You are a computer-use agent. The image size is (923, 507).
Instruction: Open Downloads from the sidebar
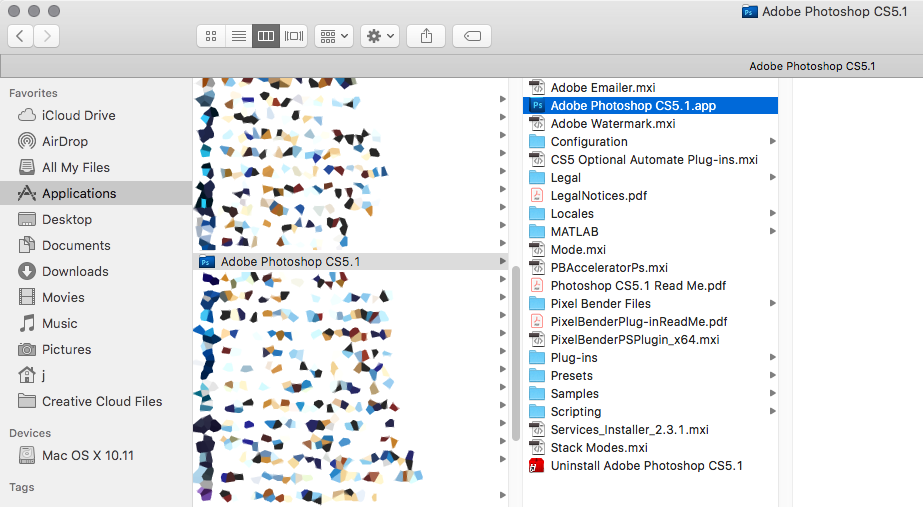96,271
